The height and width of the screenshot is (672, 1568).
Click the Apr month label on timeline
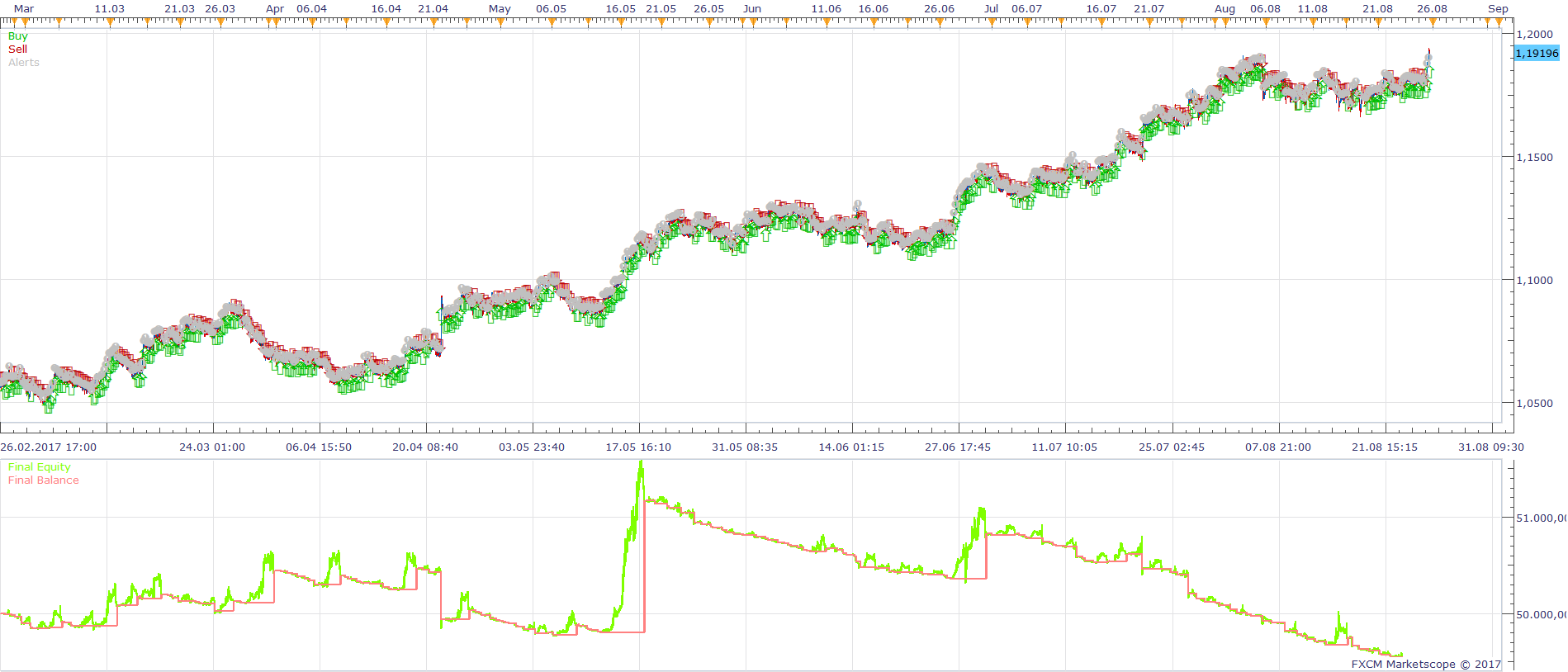[275, 8]
